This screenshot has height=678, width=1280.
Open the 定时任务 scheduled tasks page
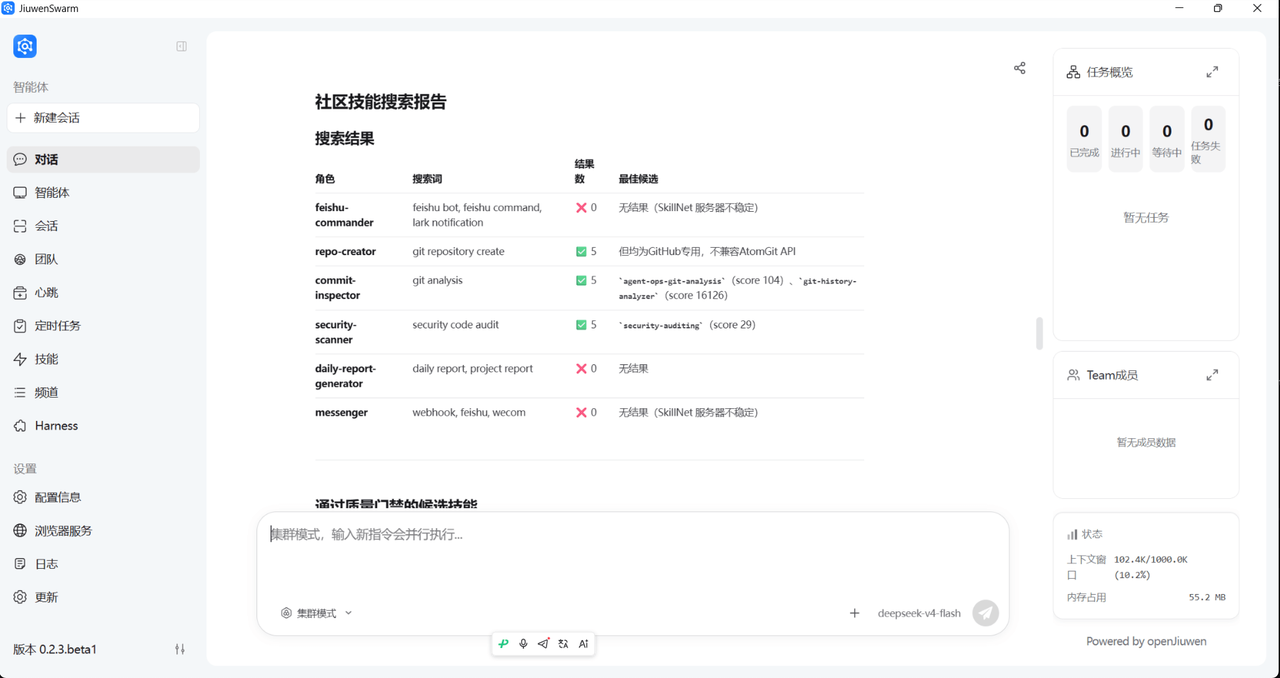[x=103, y=325]
